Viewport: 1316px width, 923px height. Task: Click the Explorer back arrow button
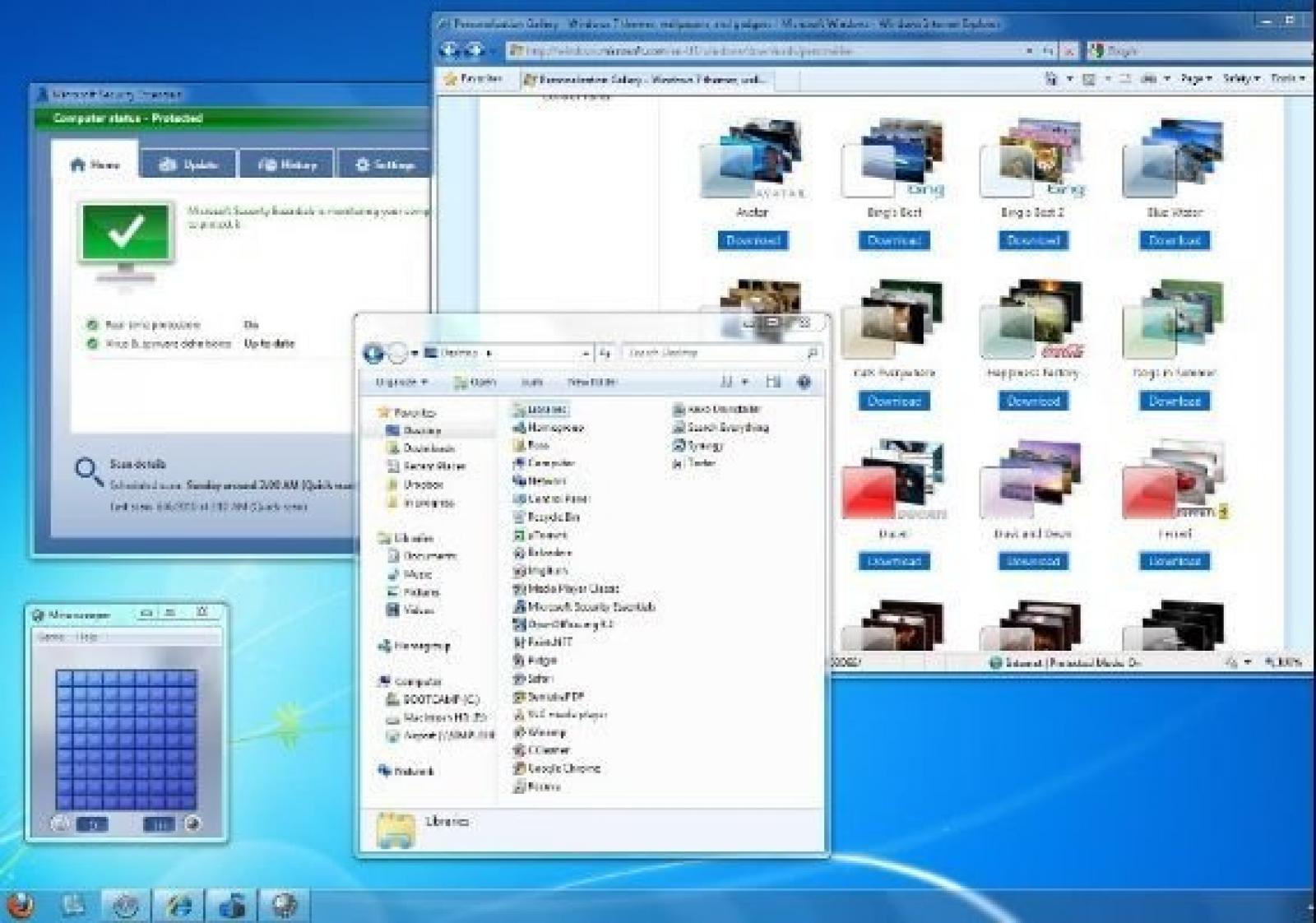(373, 353)
